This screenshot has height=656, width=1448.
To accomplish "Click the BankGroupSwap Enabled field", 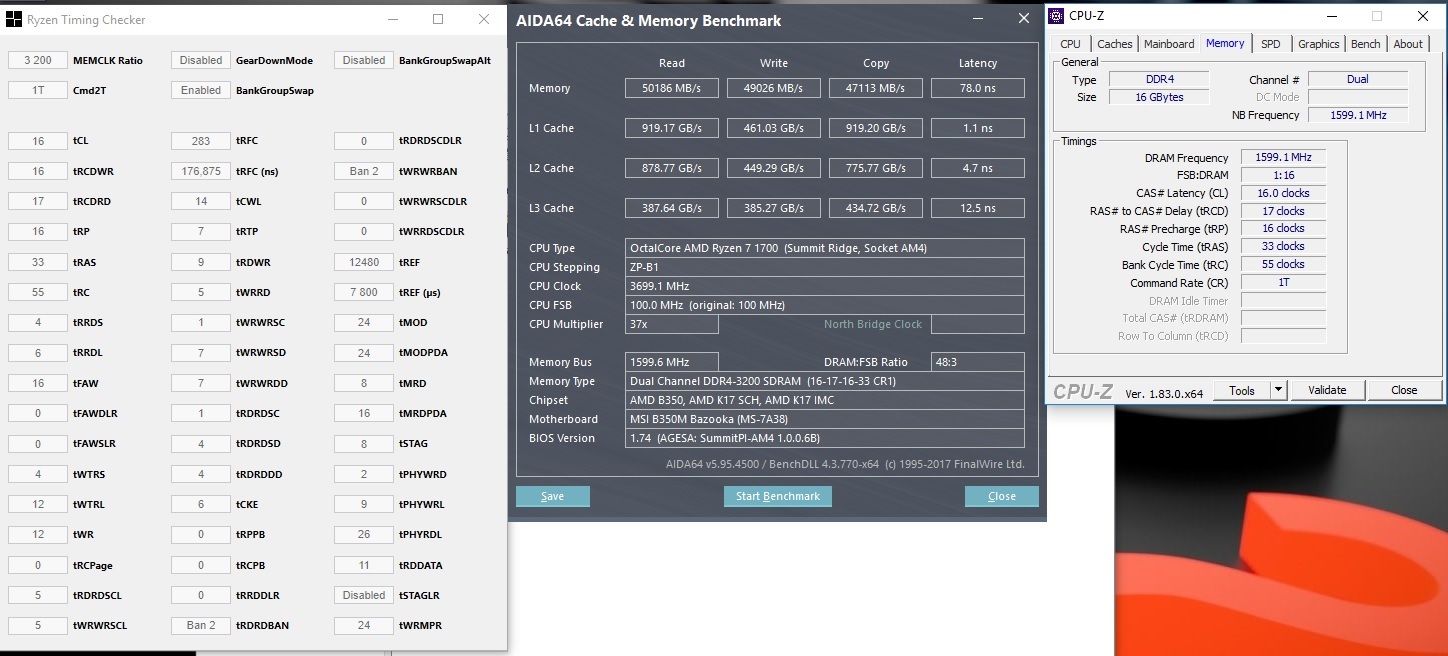I will point(201,90).
